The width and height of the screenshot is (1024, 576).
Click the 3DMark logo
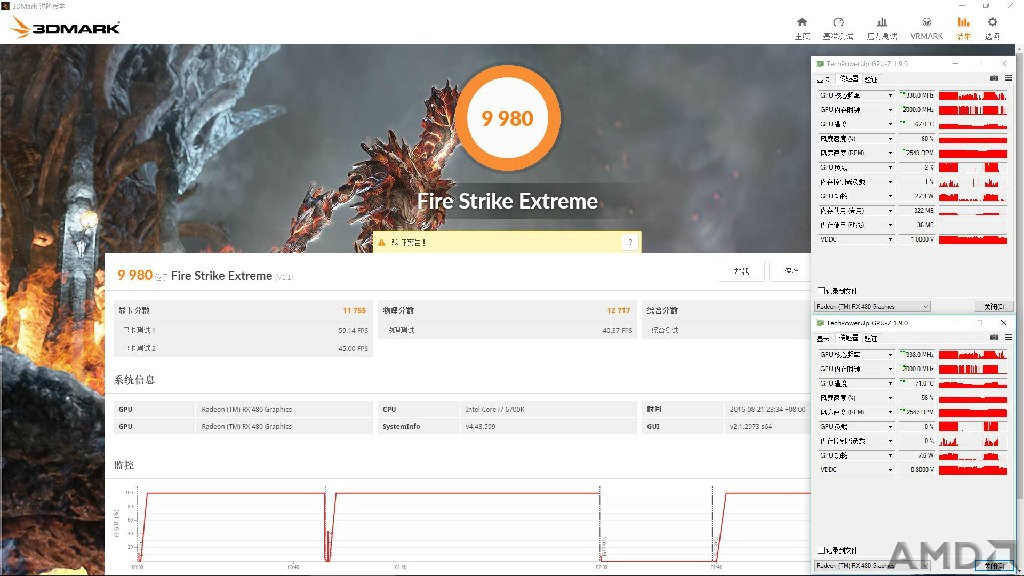pos(65,27)
